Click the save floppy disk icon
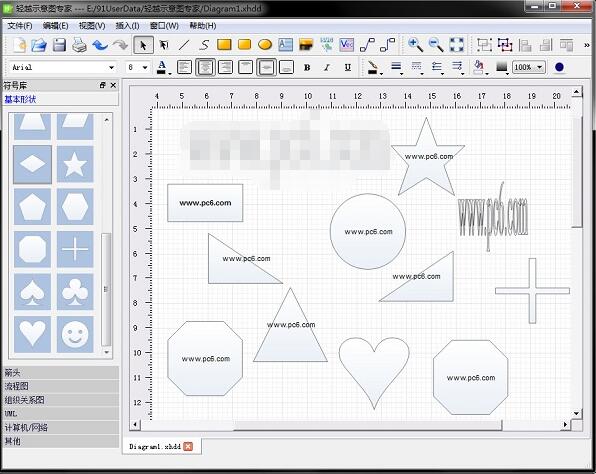Screen dimensions: 596x474 click(x=59, y=45)
